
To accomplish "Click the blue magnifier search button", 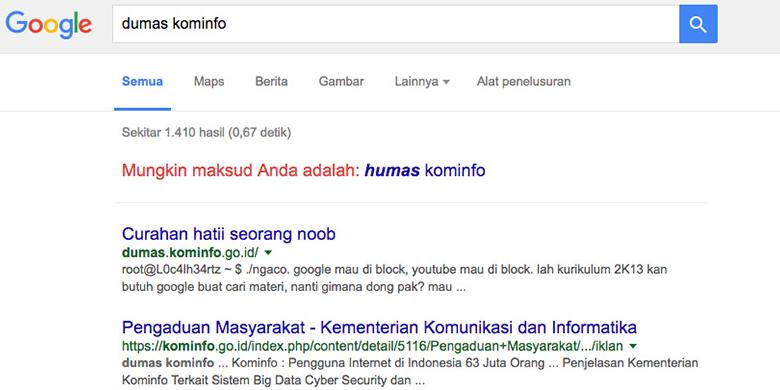I will 698,24.
